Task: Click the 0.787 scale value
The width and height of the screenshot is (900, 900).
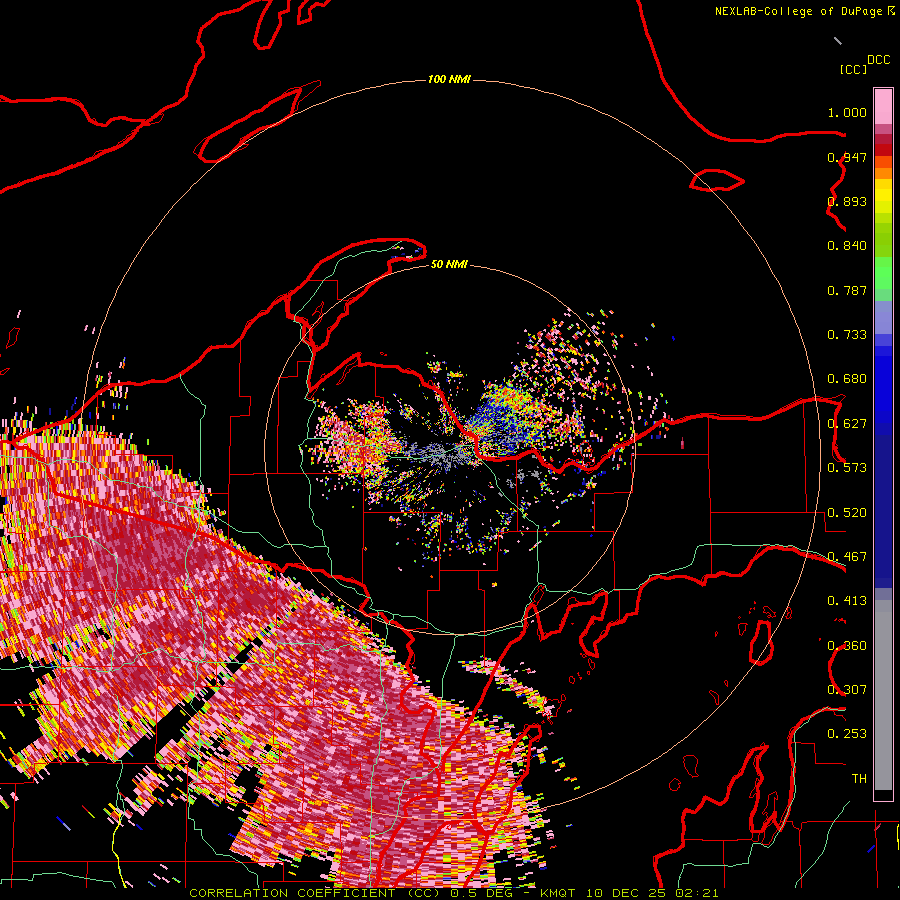Action: 847,290
